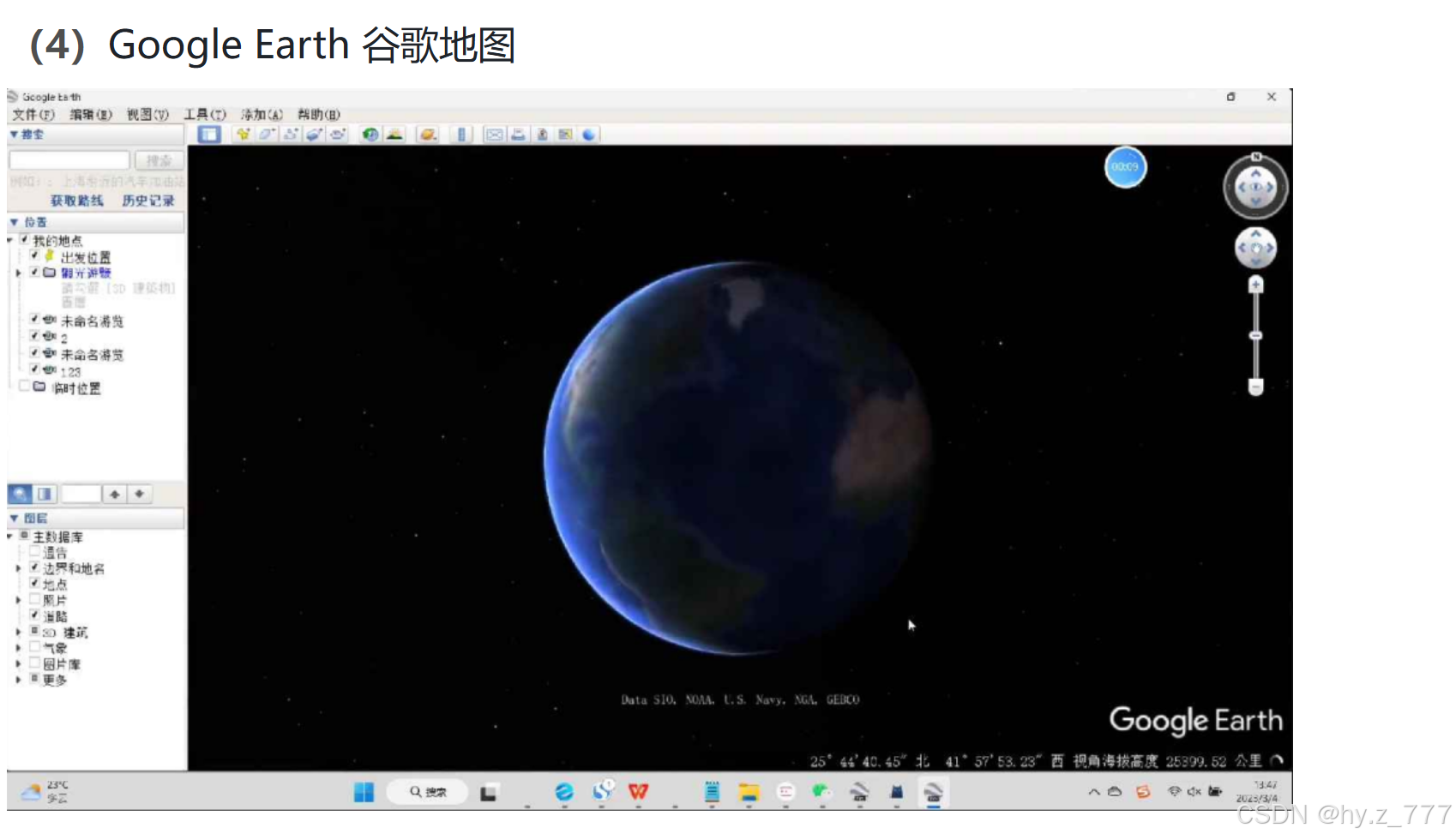
Task: Collapse the 我的地点 tree node
Action: tap(10, 240)
